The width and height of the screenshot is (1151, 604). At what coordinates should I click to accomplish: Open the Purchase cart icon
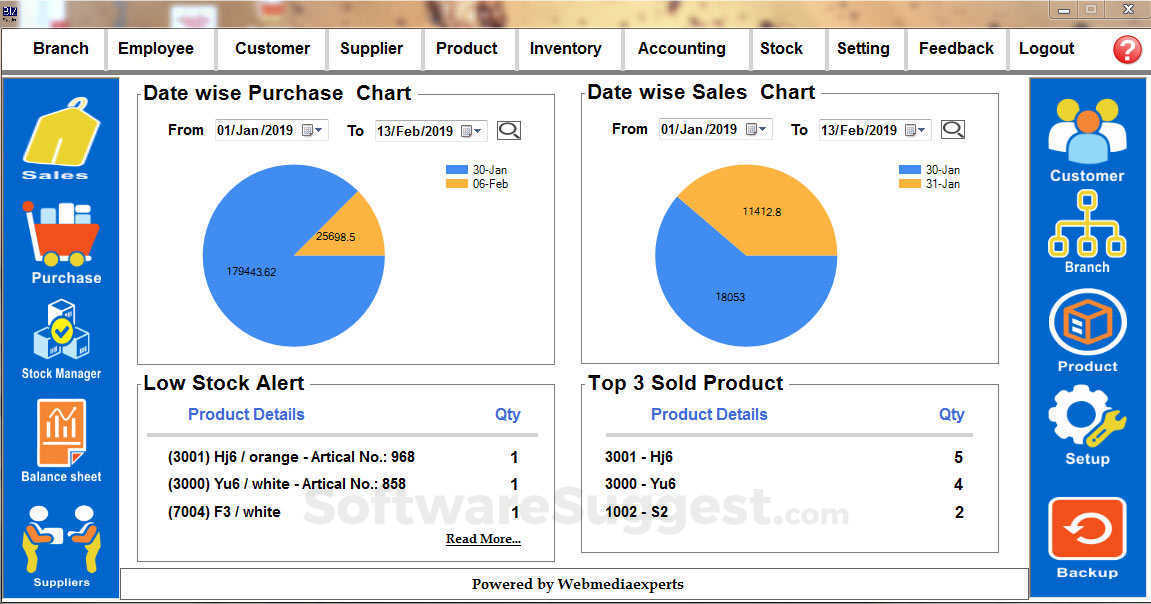click(x=62, y=235)
